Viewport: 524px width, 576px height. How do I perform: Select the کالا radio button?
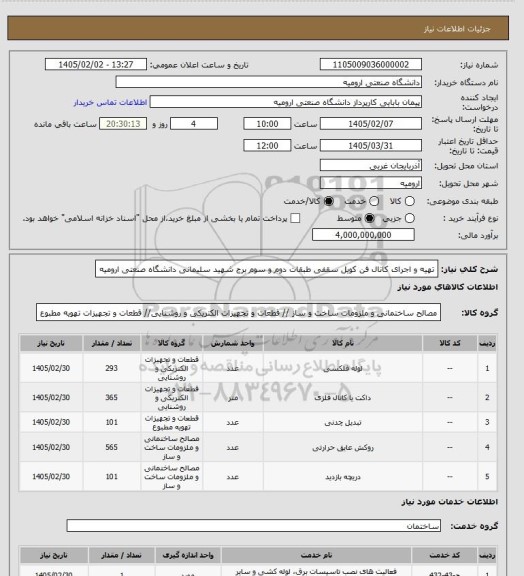409,201
